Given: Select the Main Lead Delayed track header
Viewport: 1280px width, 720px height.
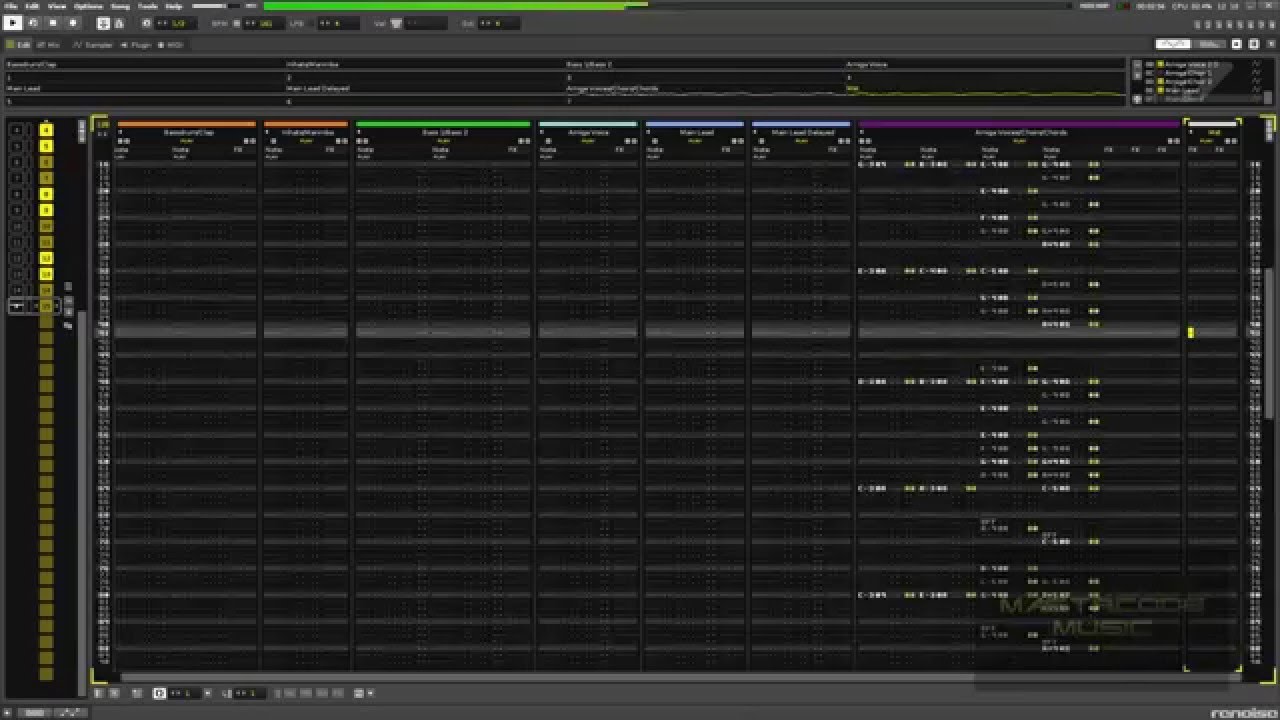Looking at the screenshot, I should coord(802,132).
